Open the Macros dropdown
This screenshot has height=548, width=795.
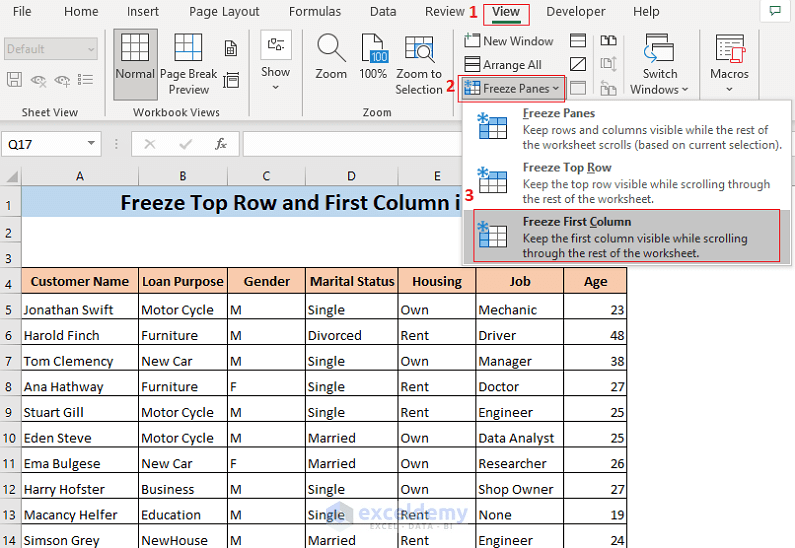[729, 64]
